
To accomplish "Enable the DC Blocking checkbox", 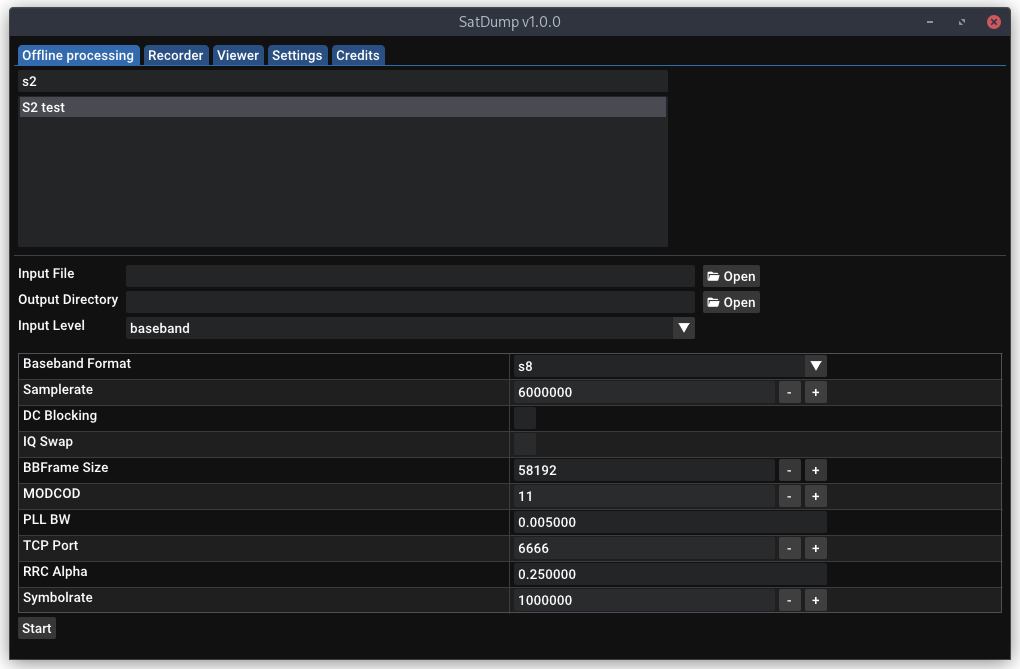I will pos(525,418).
